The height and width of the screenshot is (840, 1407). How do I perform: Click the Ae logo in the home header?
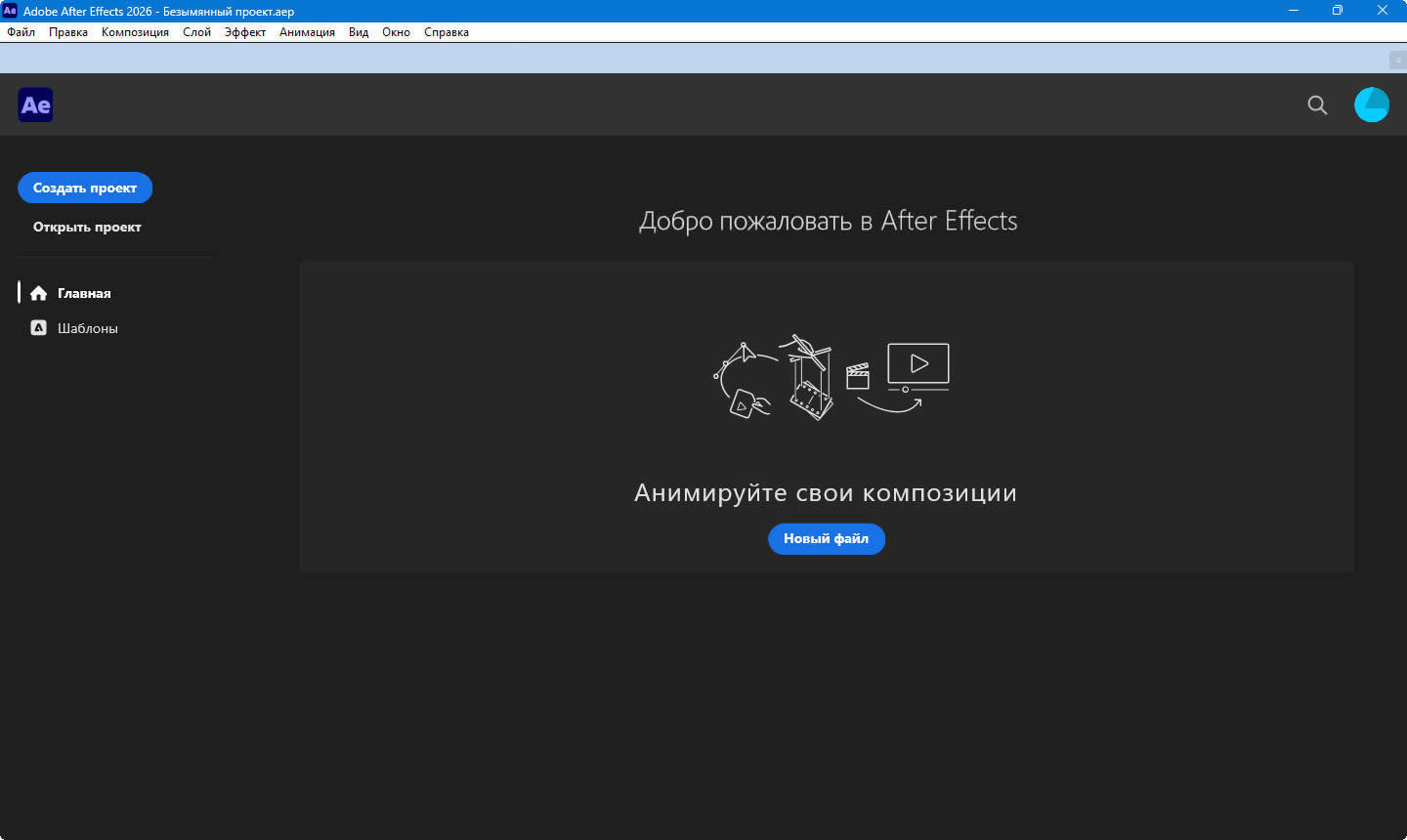[x=35, y=105]
